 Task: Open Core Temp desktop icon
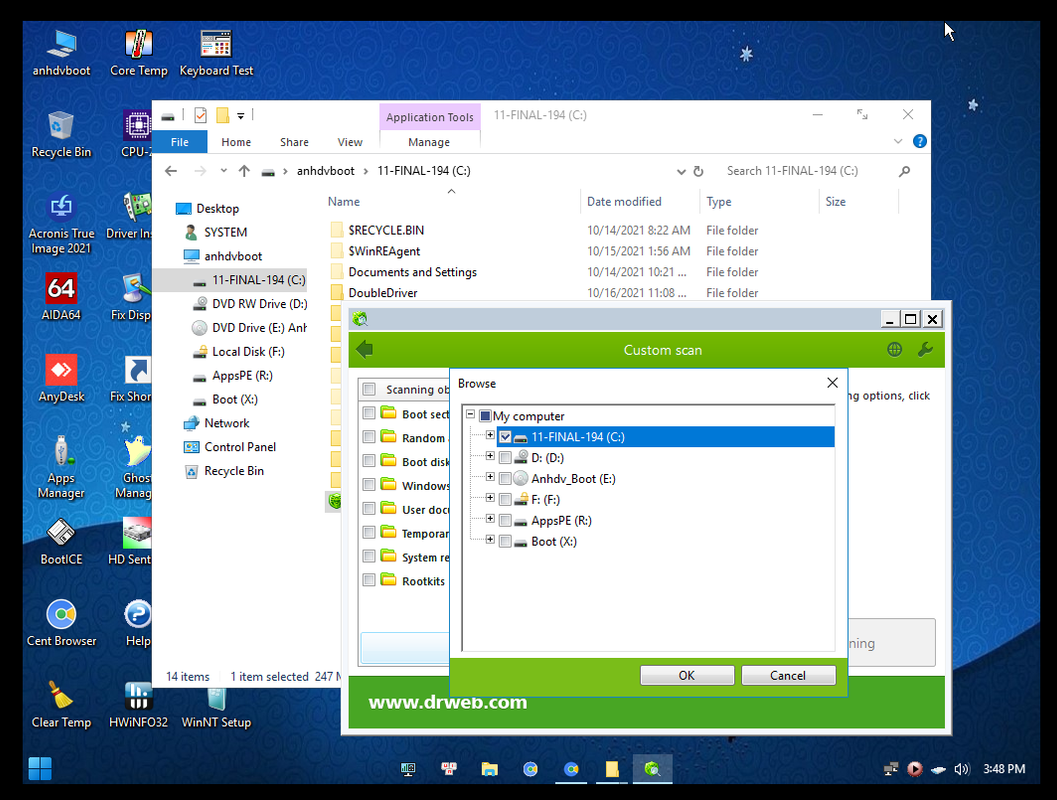click(138, 53)
